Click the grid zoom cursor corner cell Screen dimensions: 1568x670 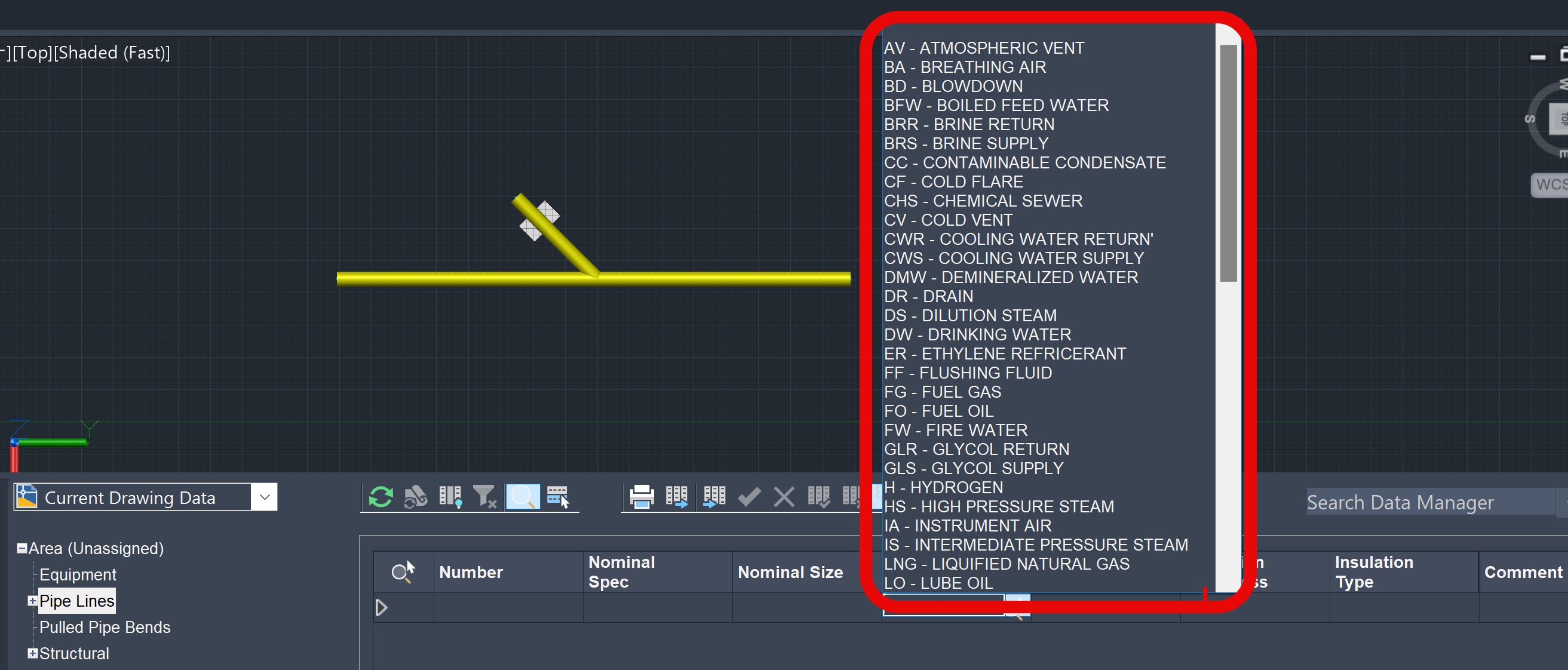403,572
